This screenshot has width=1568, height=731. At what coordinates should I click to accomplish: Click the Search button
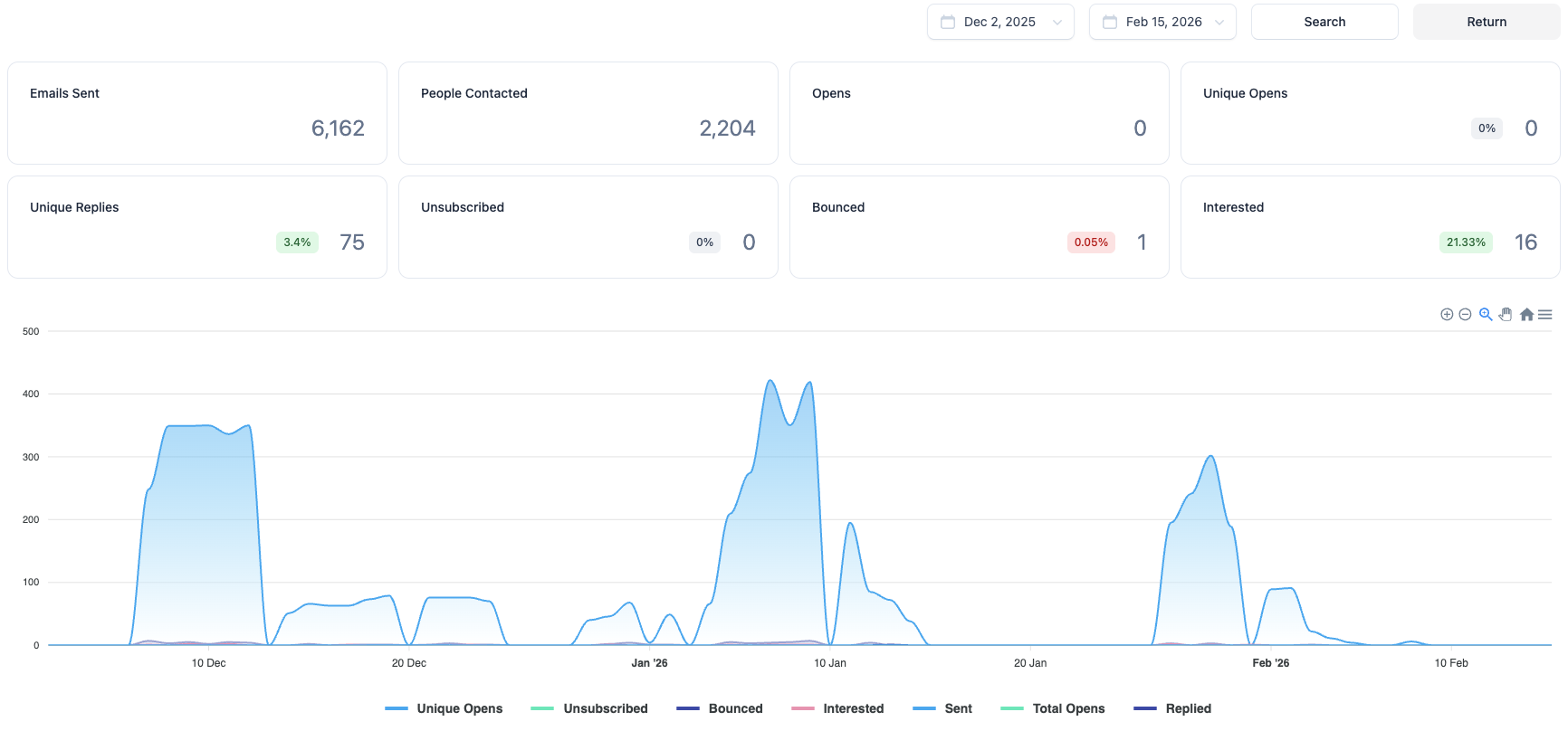tap(1324, 22)
